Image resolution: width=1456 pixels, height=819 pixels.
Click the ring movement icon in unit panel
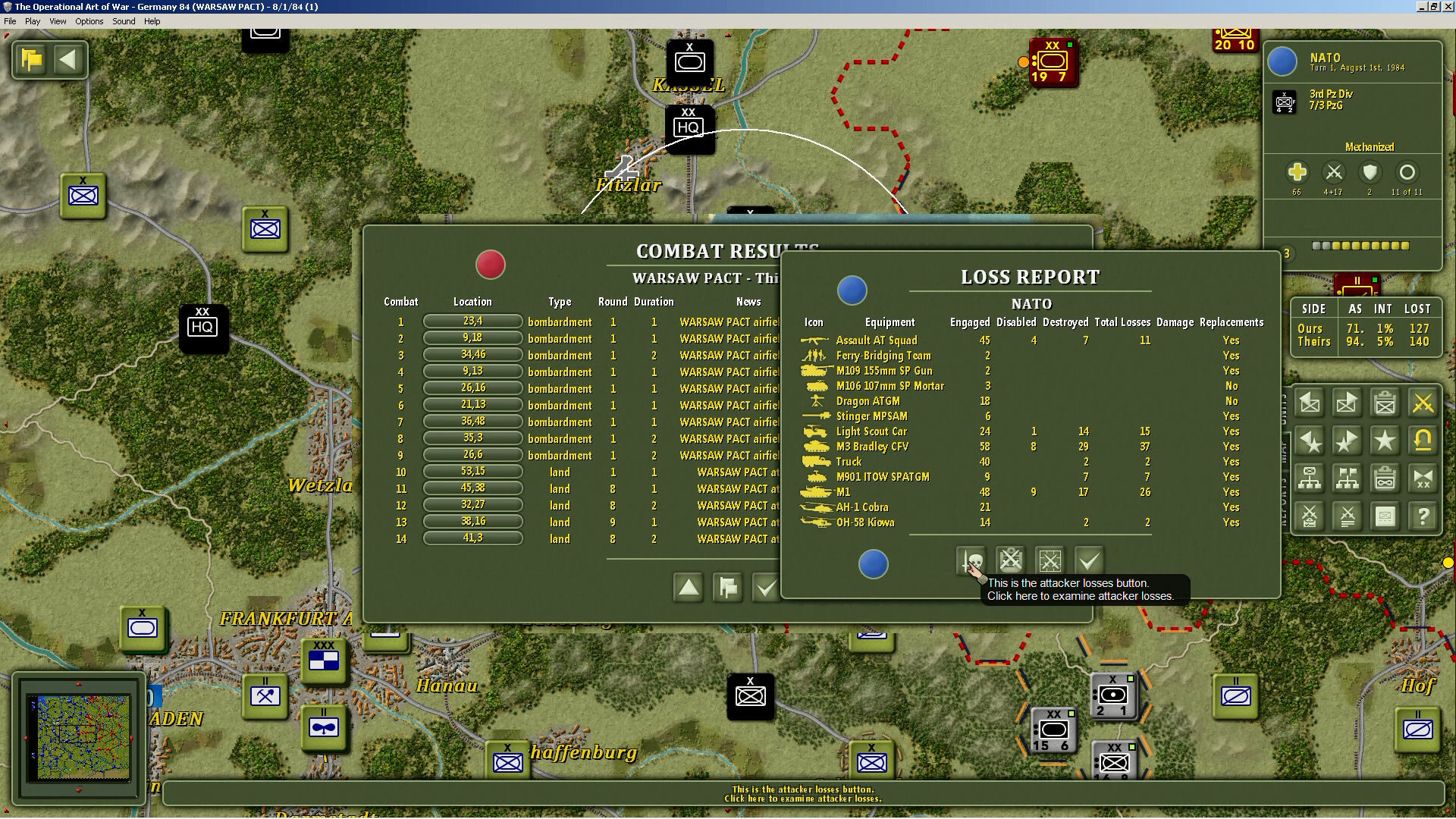[x=1407, y=172]
